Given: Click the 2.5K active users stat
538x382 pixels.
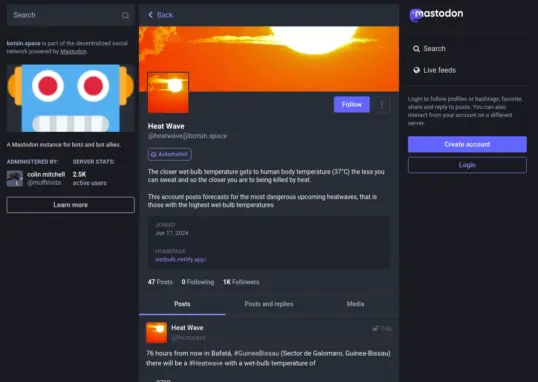Looking at the screenshot, I should [x=89, y=178].
